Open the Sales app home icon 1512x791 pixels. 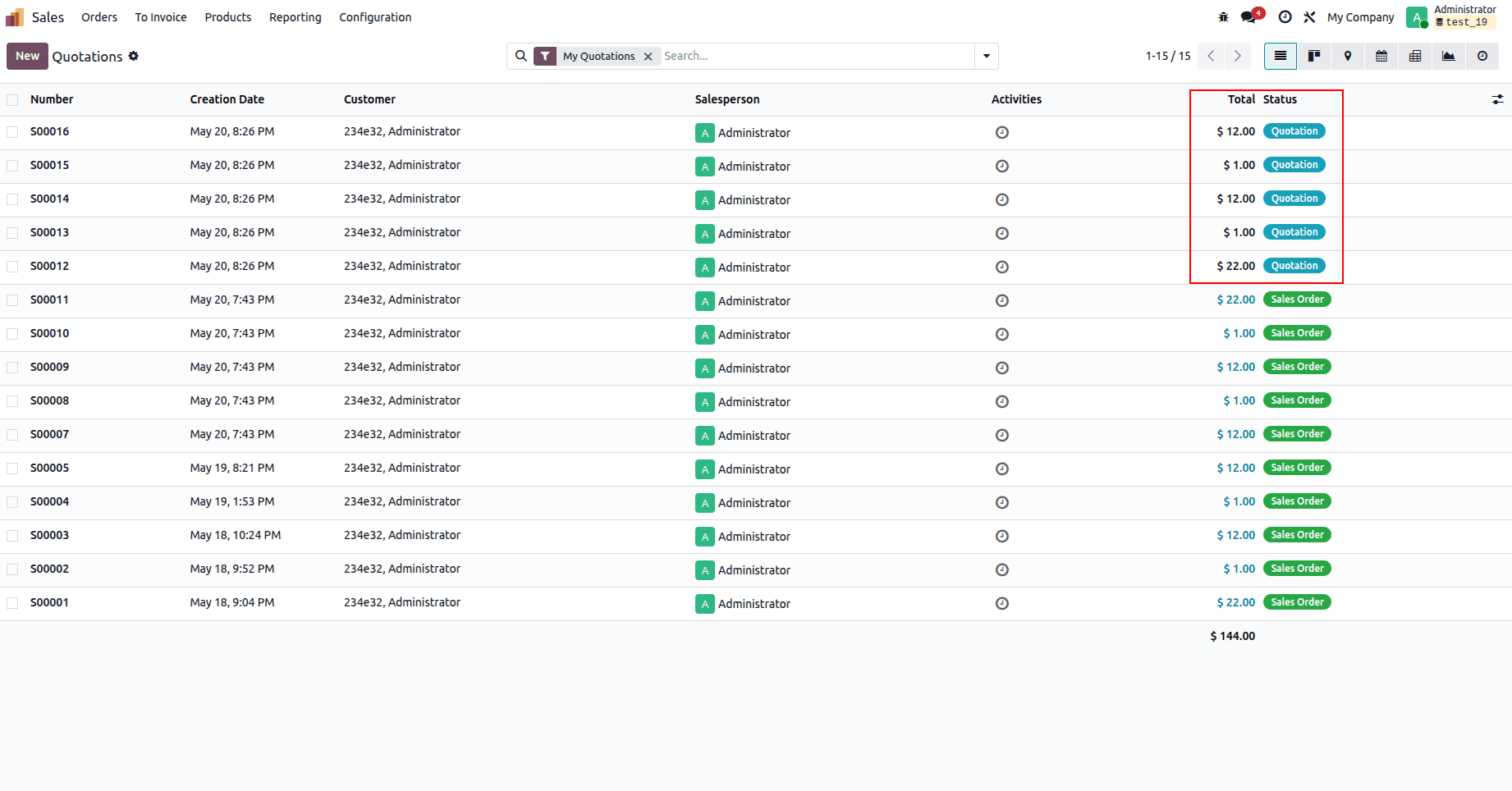[x=15, y=17]
